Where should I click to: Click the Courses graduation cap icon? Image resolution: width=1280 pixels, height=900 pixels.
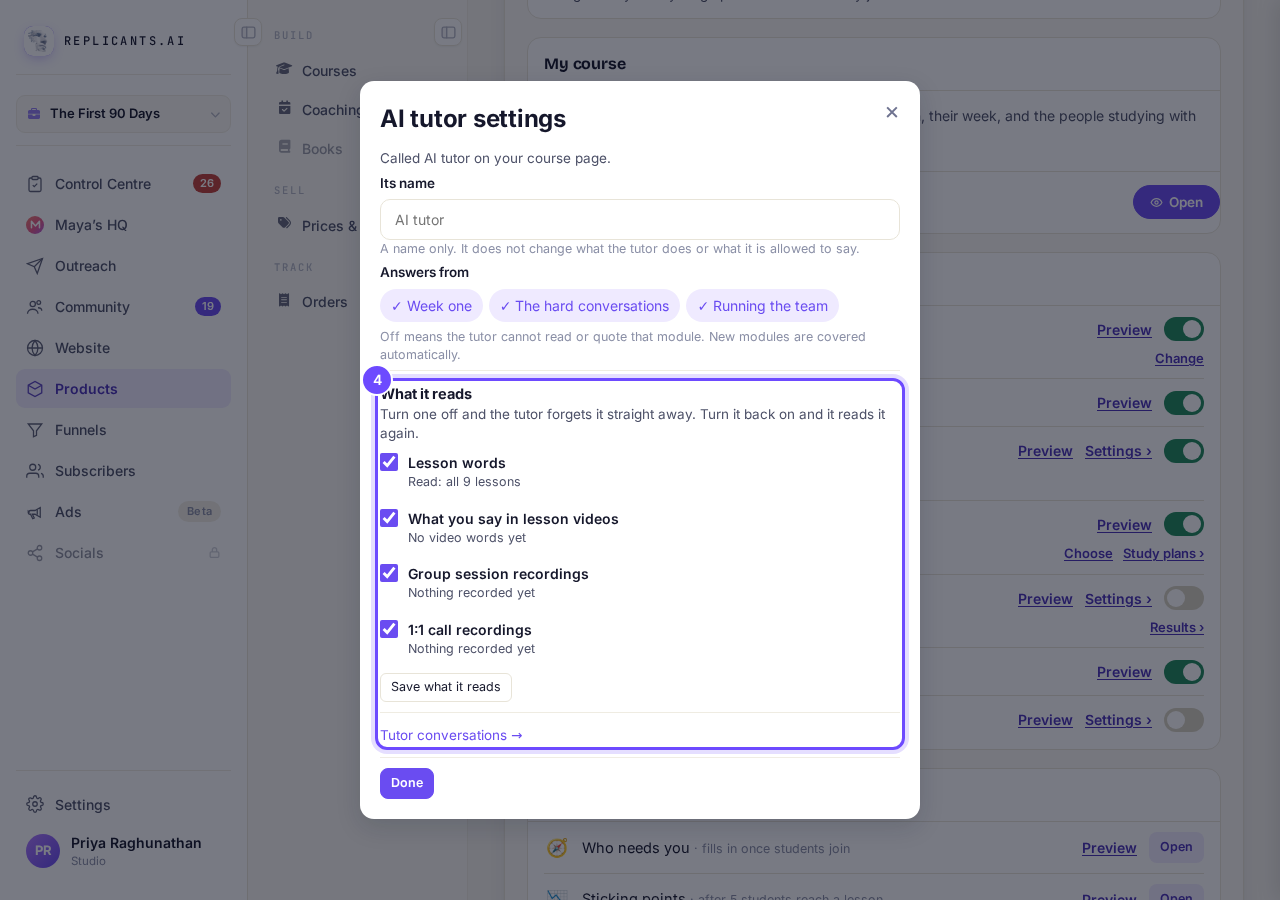tap(284, 70)
